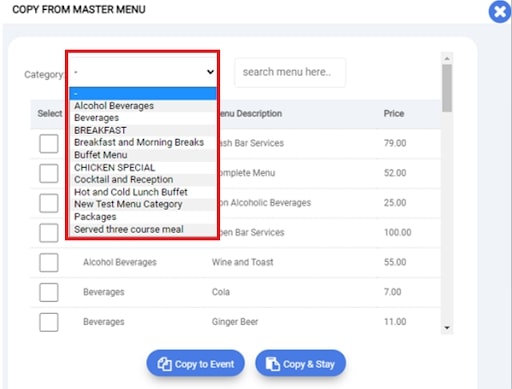Viewport: 512px width, 389px height.
Task: Click the Menu Description column header
Action: pos(250,114)
